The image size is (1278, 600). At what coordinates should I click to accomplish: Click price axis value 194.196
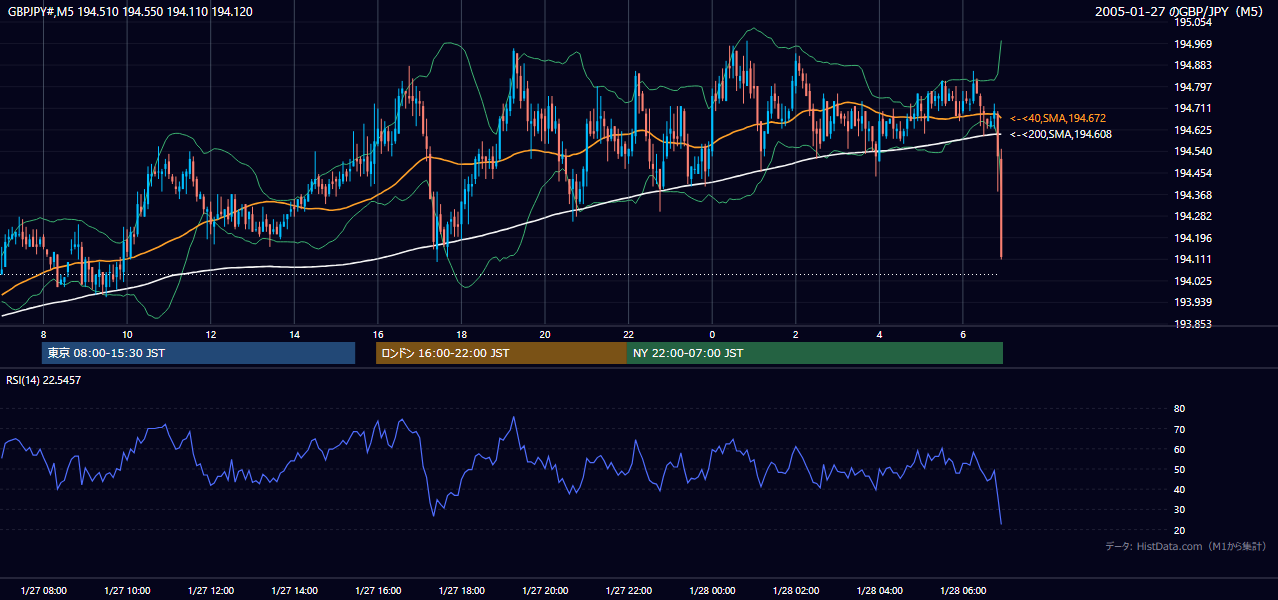[x=1193, y=238]
